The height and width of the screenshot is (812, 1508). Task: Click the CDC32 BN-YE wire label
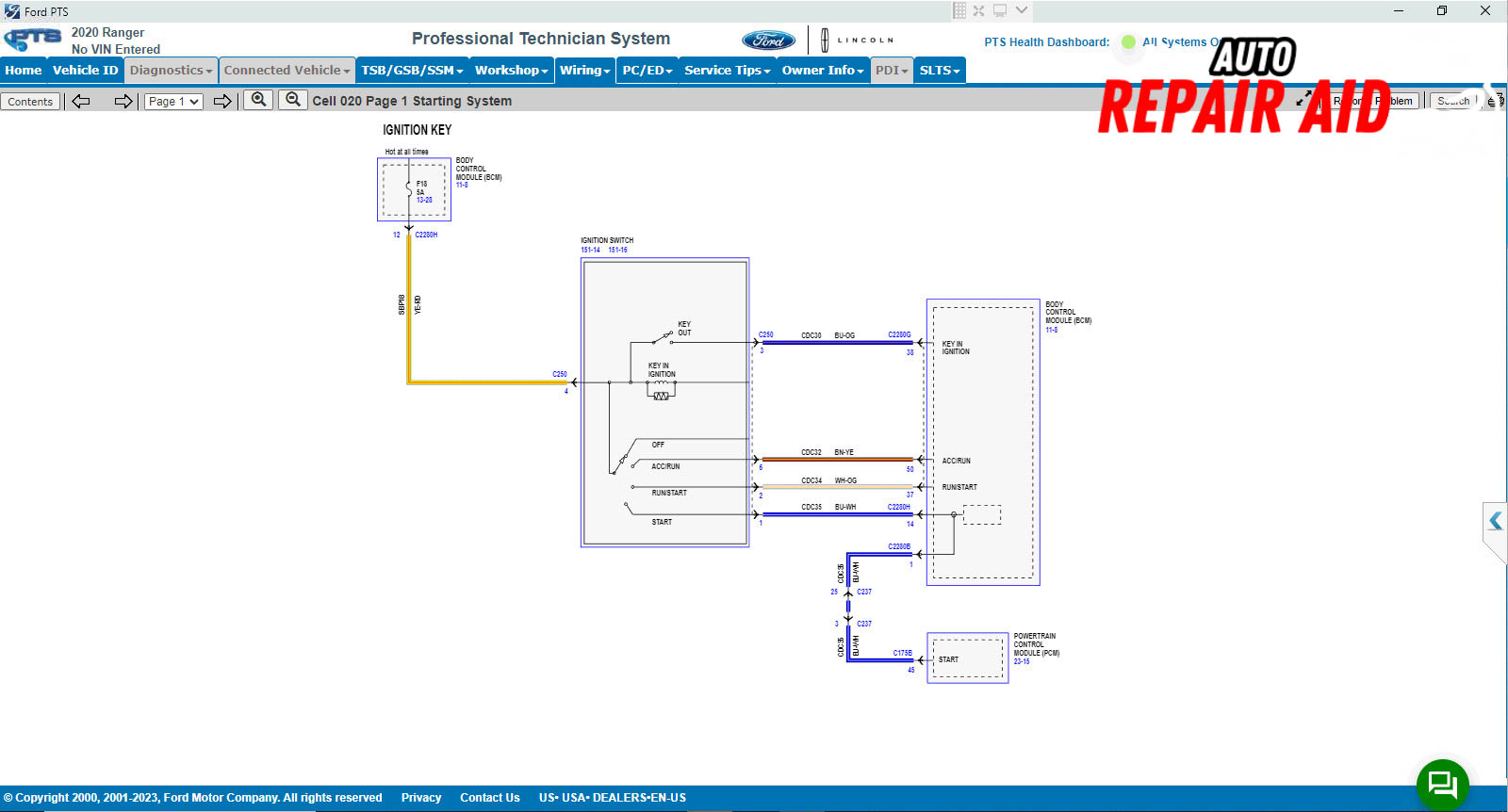tap(828, 452)
